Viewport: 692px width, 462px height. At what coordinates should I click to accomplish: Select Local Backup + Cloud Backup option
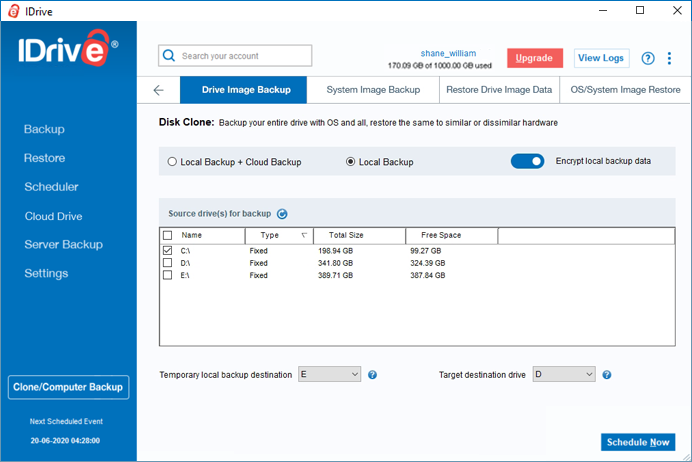[x=234, y=162]
